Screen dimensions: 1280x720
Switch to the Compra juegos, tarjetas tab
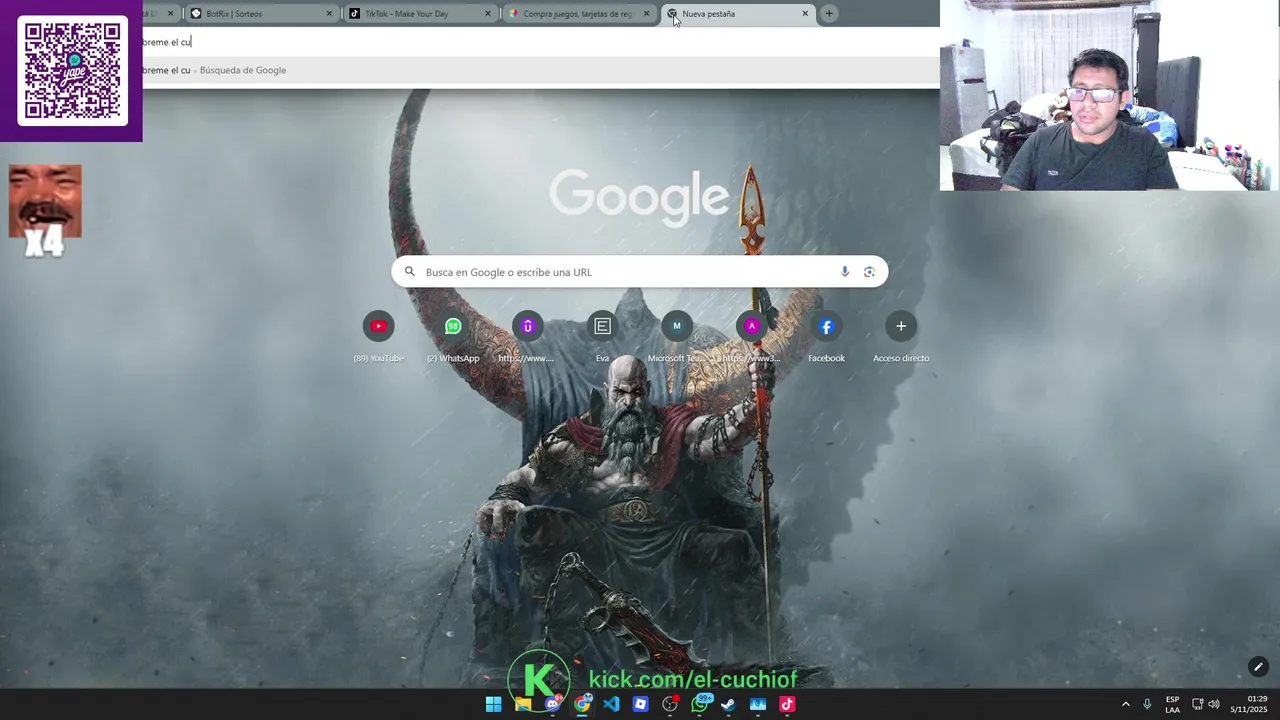coord(580,14)
